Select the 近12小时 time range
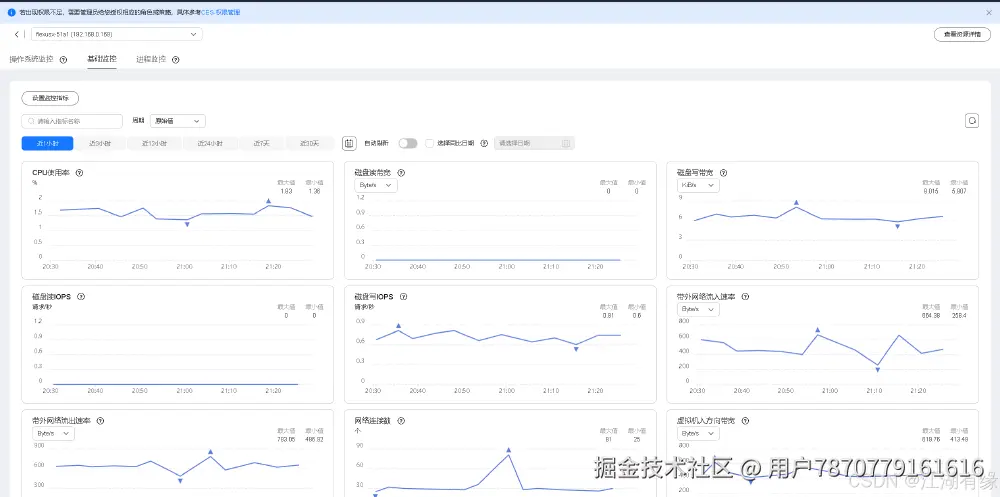1000x497 pixels. (154, 144)
